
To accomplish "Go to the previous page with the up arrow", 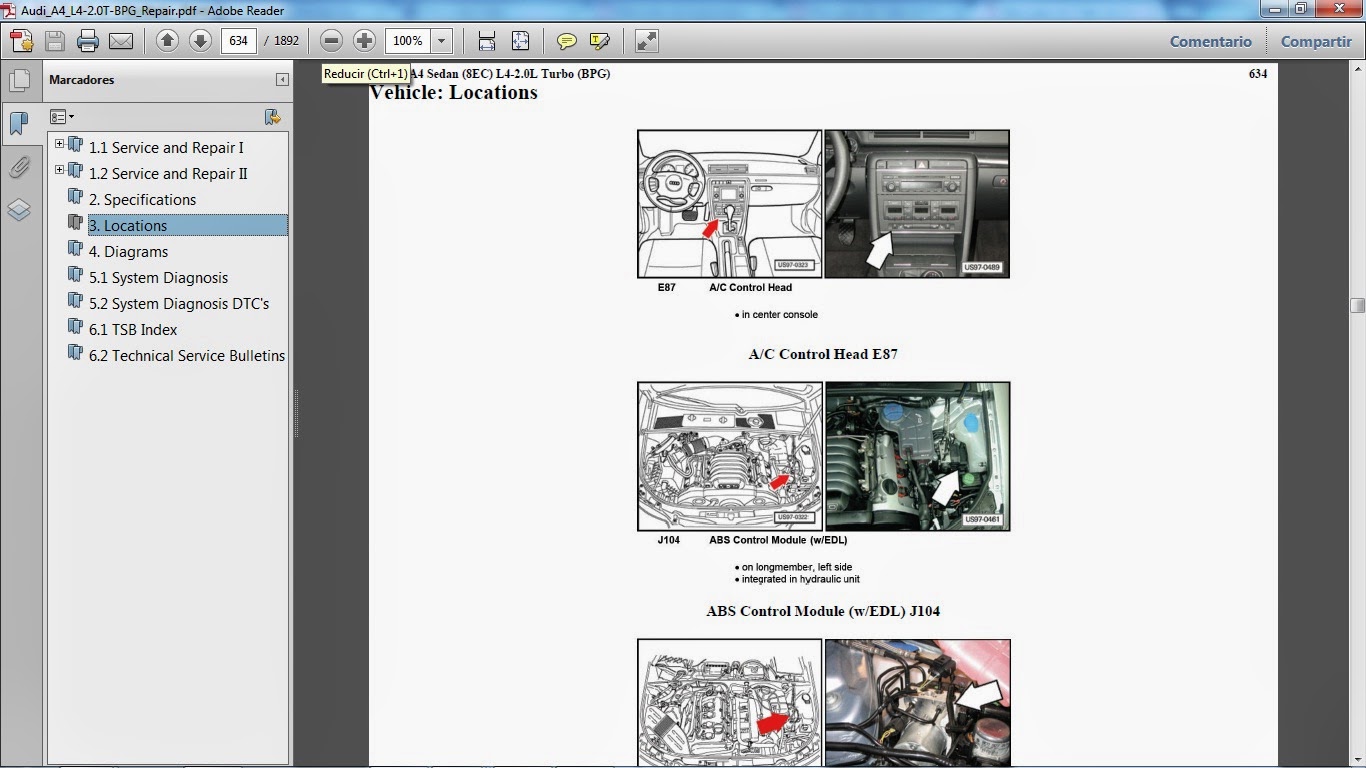I will tap(167, 41).
